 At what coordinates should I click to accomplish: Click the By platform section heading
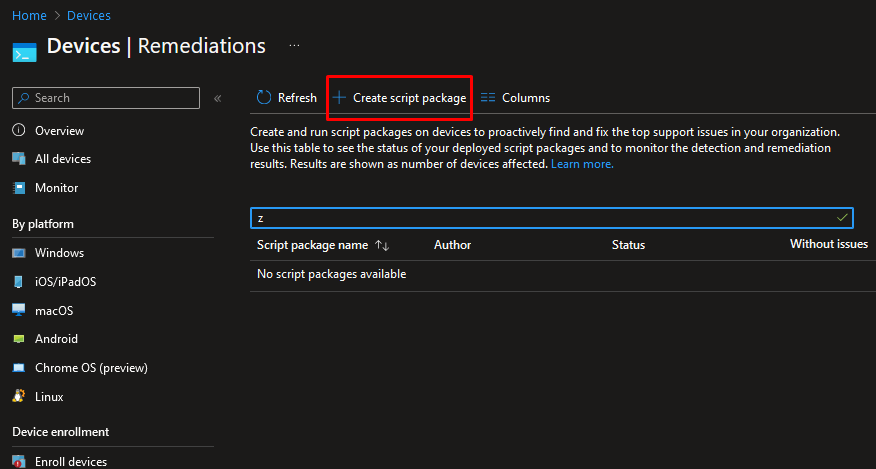click(43, 224)
